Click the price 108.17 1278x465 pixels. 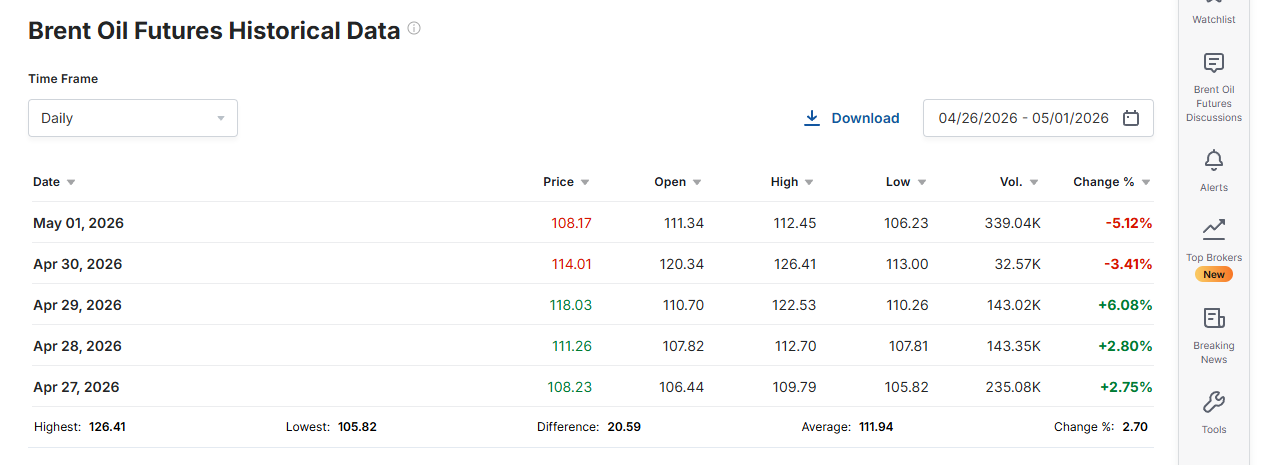click(571, 223)
